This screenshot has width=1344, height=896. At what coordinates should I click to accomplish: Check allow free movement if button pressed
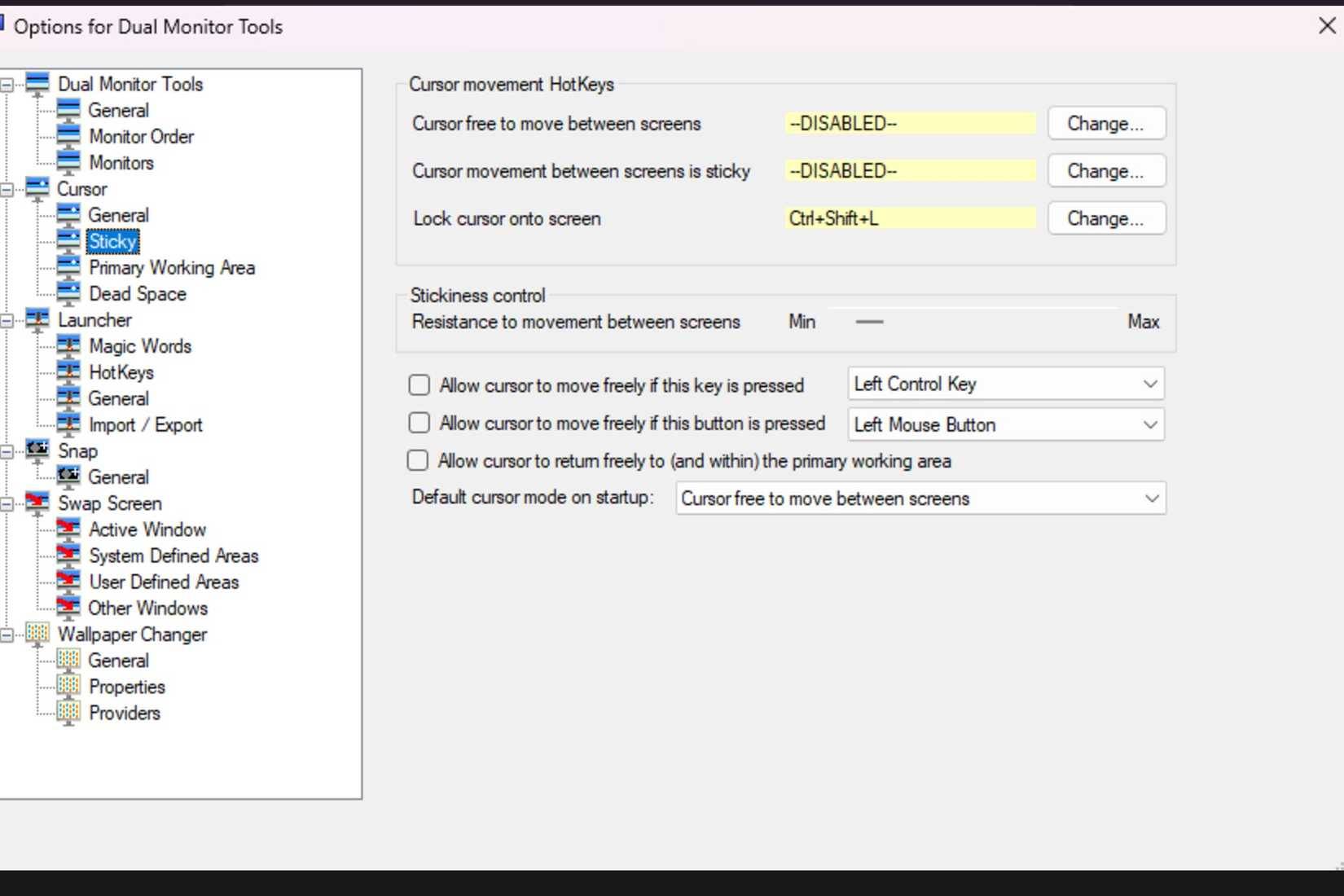click(x=419, y=423)
